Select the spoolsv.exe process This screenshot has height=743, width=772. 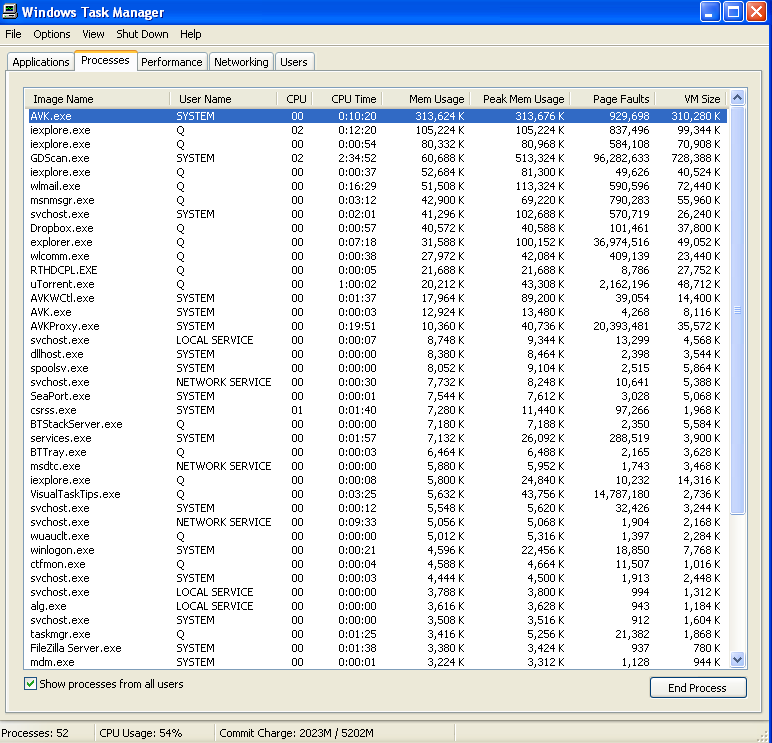pos(377,368)
